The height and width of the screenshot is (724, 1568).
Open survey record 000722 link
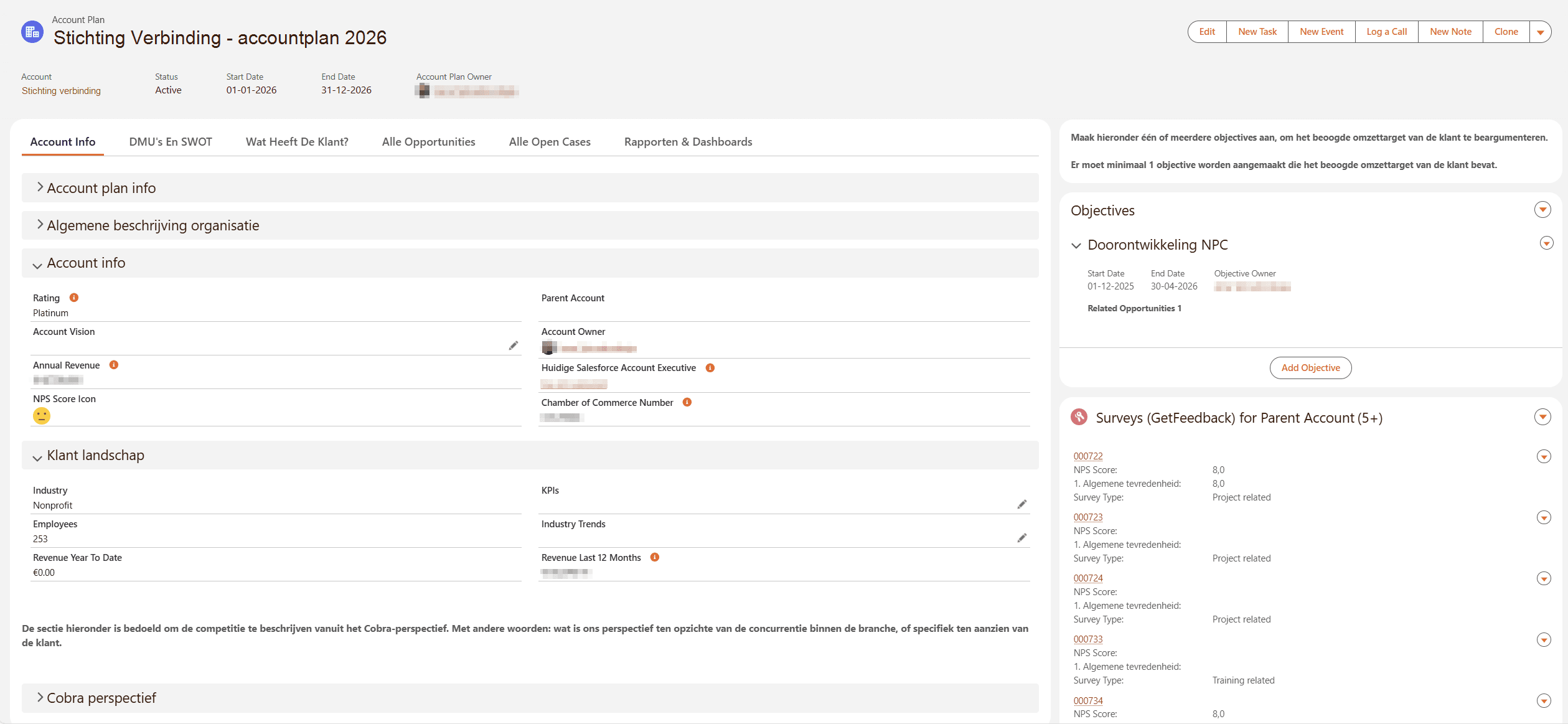point(1088,456)
